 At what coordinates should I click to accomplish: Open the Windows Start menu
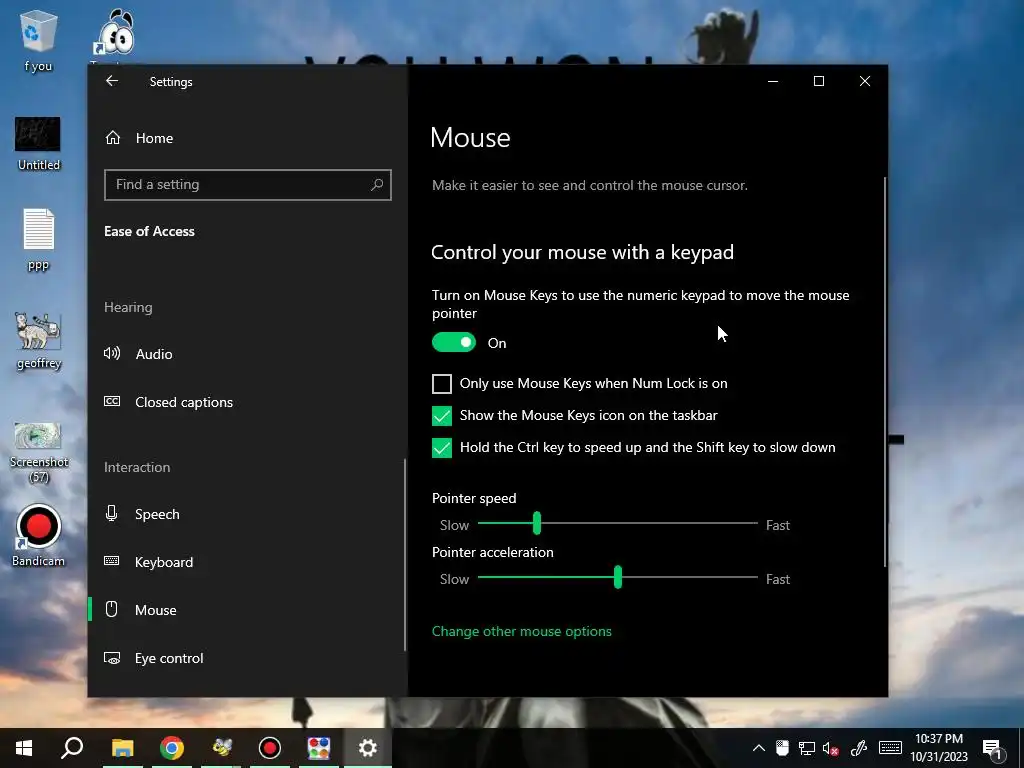coord(24,748)
